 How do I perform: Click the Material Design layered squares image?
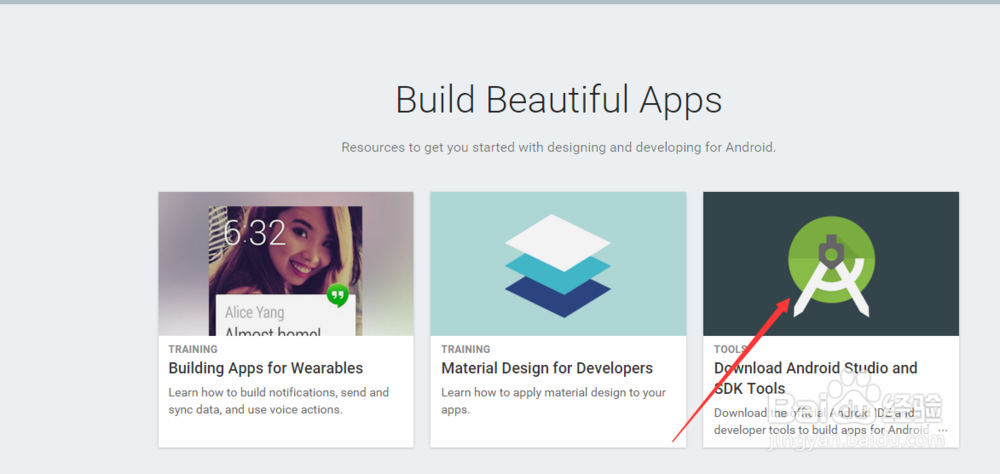coord(558,264)
